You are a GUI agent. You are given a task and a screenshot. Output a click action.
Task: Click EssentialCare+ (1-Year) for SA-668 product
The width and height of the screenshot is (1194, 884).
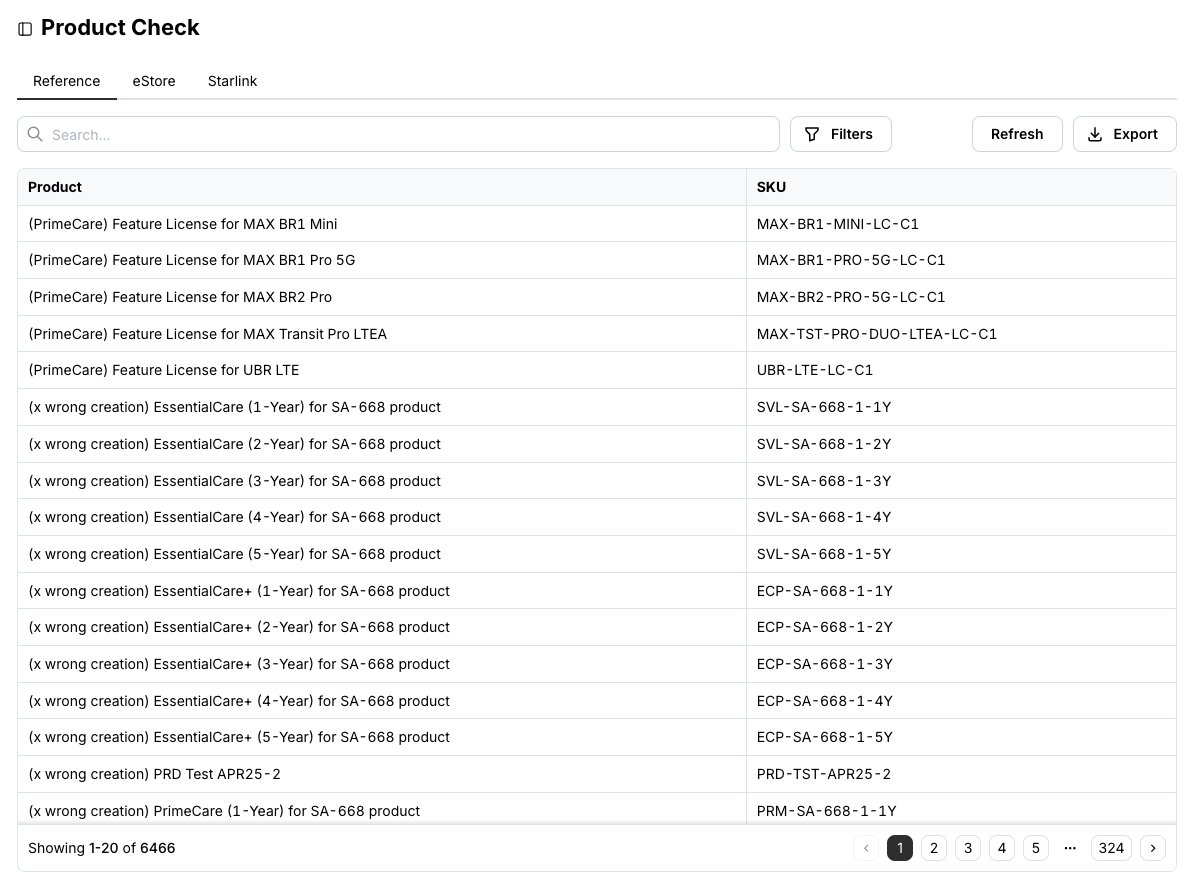(239, 591)
